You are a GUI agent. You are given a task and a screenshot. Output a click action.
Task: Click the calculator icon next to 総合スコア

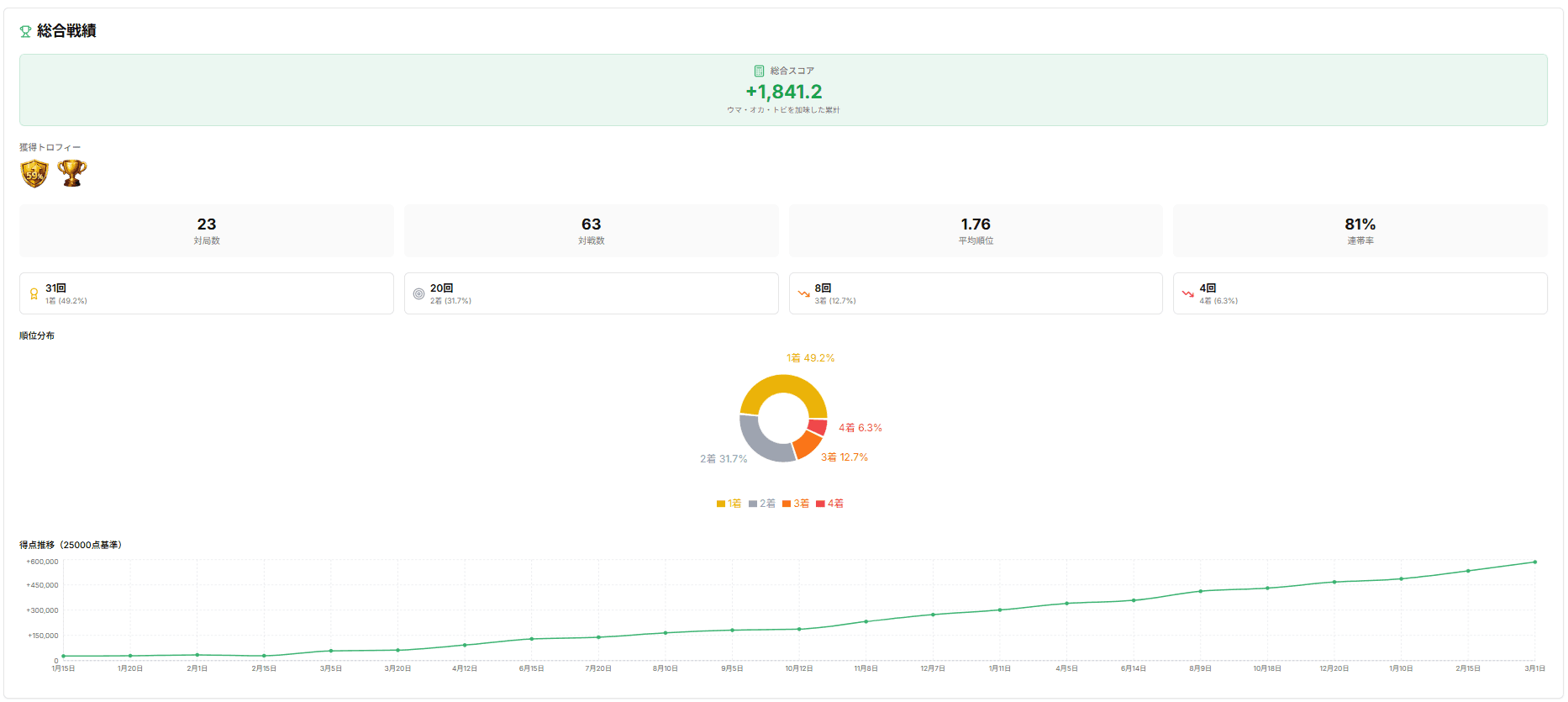(759, 71)
